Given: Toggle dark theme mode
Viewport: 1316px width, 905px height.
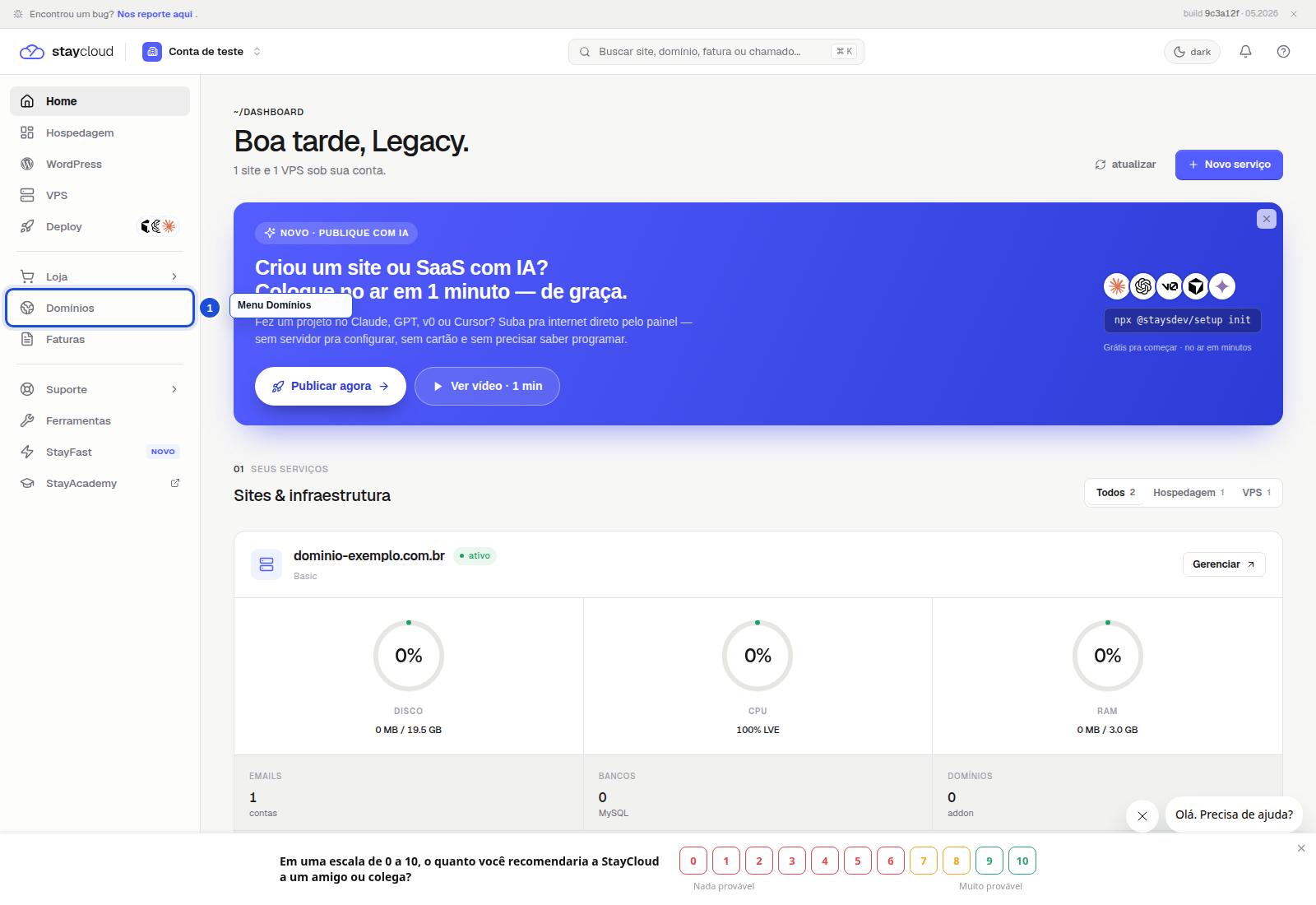Looking at the screenshot, I should click(x=1192, y=51).
